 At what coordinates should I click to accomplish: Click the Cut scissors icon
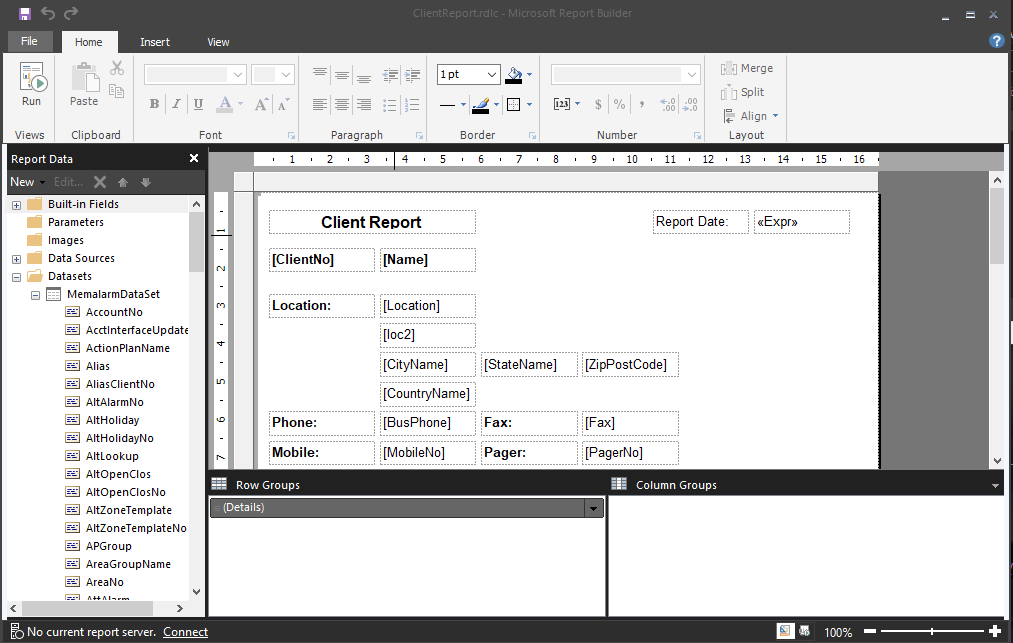pos(117,68)
